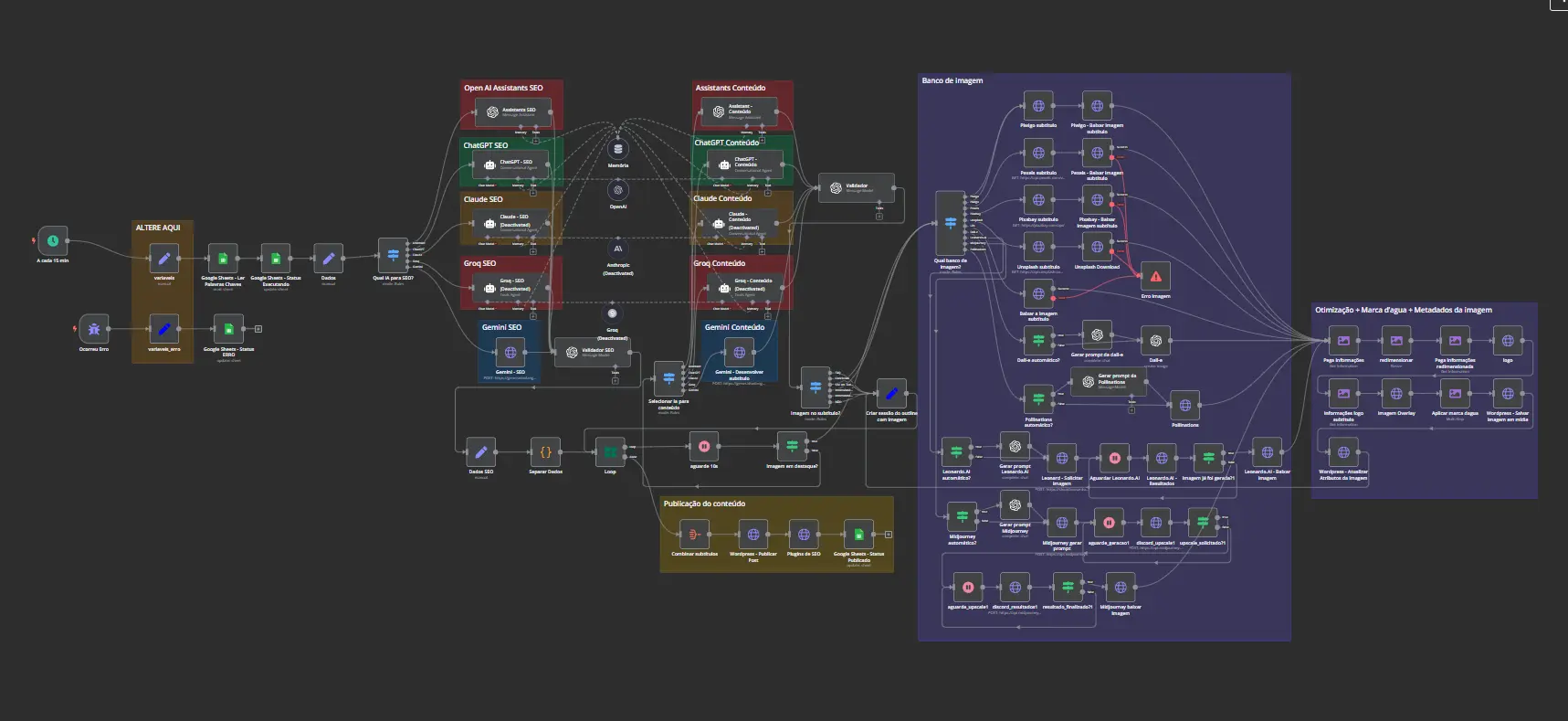The width and height of the screenshot is (1568, 721).
Task: Open the 'ChatGPT - SEO' agent node
Action: [511, 165]
